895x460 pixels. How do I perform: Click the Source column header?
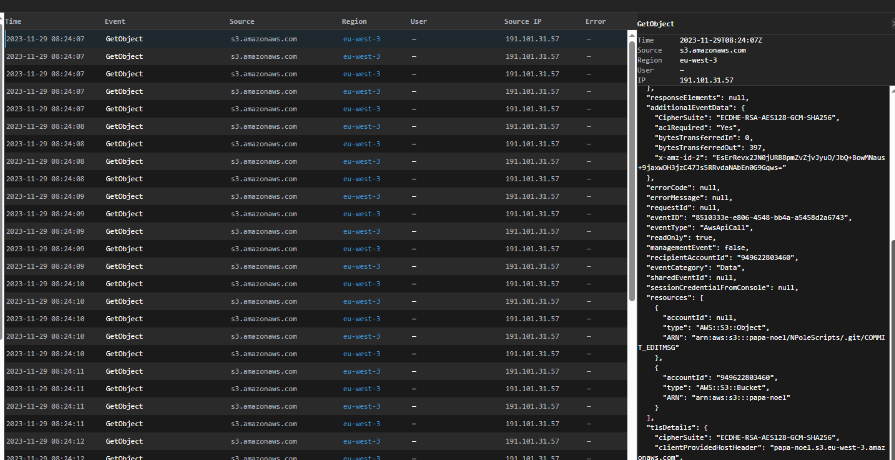pos(241,21)
